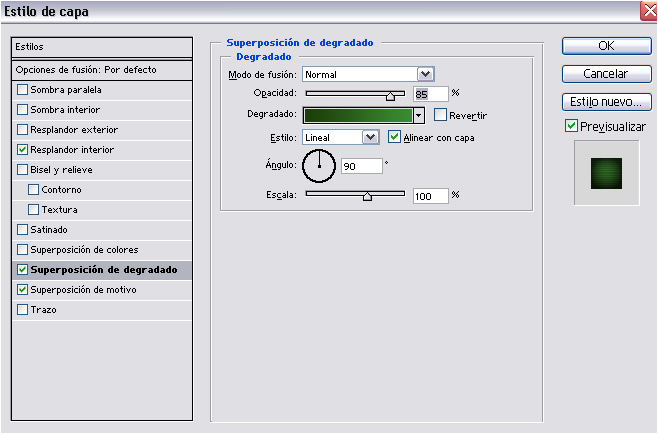Click the Opacidad slider handle
658x434 pixels.
point(391,95)
